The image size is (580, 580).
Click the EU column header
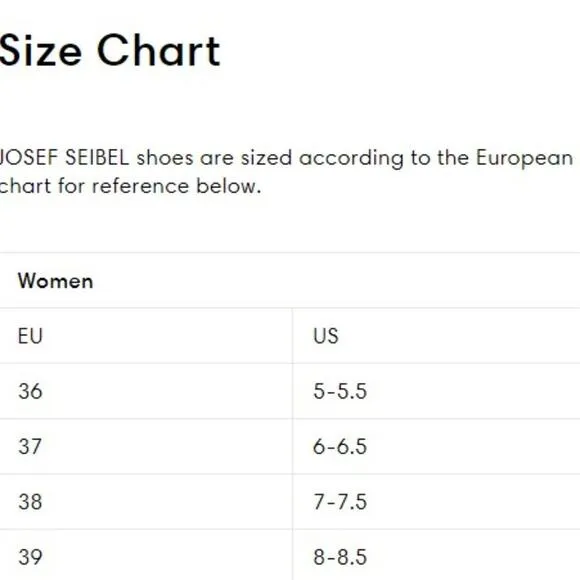point(30,336)
